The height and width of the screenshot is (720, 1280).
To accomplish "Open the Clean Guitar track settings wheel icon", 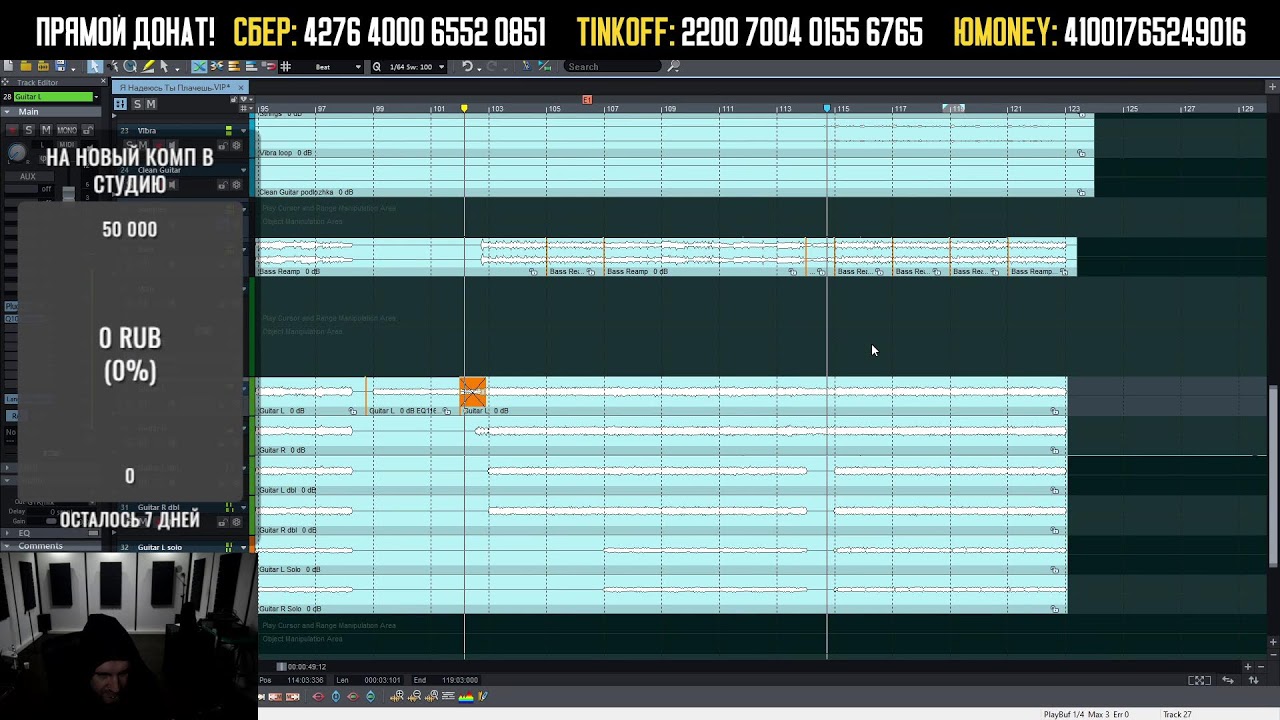I will pos(236,186).
